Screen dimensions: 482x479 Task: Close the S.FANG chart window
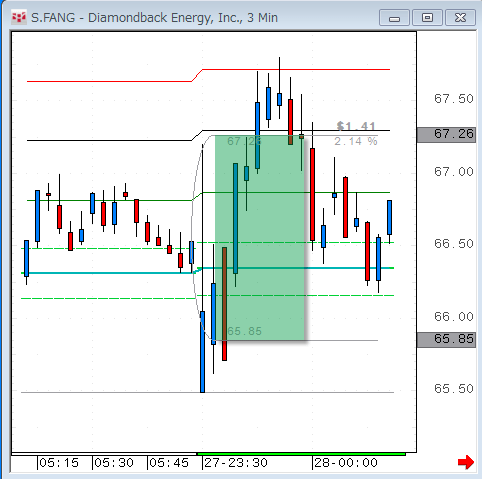(460, 18)
